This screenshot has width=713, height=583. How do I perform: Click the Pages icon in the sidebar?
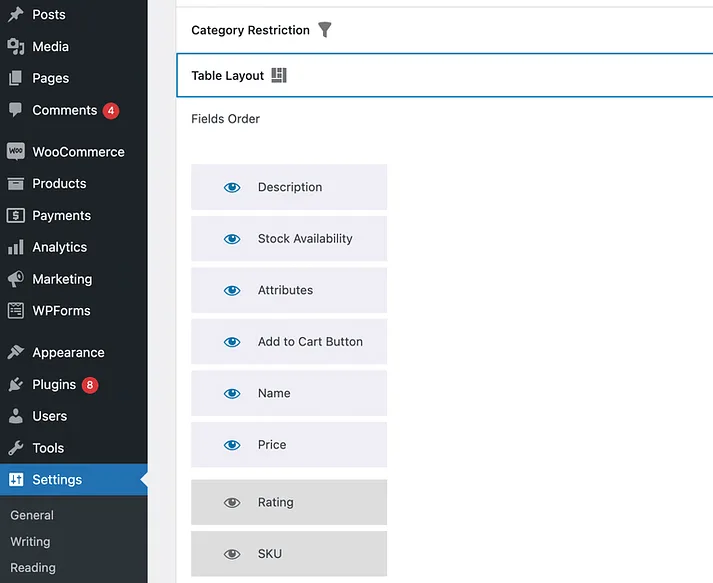(x=15, y=78)
